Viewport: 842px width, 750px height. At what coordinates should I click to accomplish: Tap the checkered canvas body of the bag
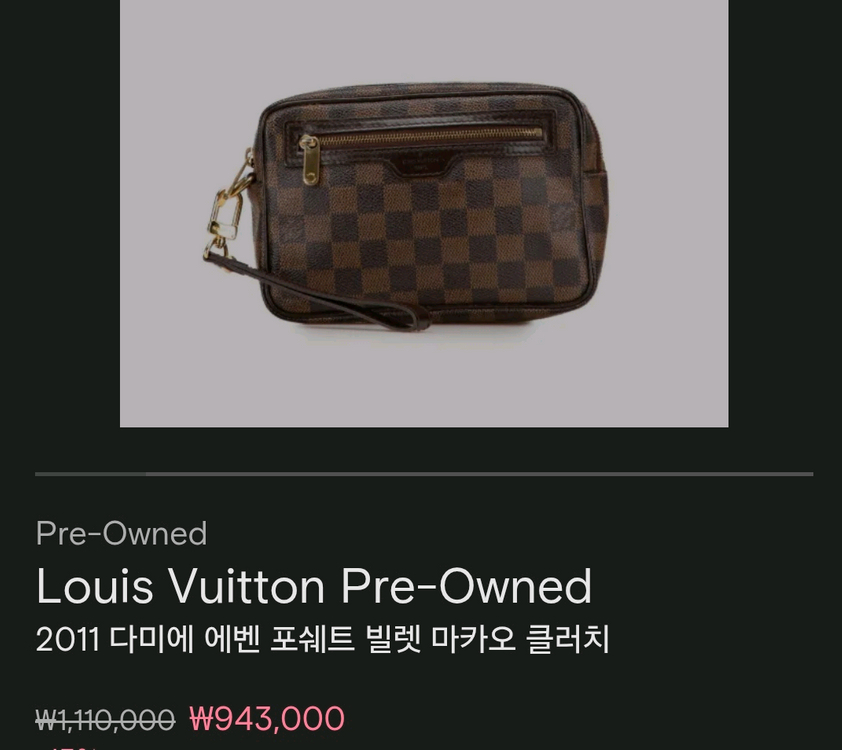coord(456,242)
